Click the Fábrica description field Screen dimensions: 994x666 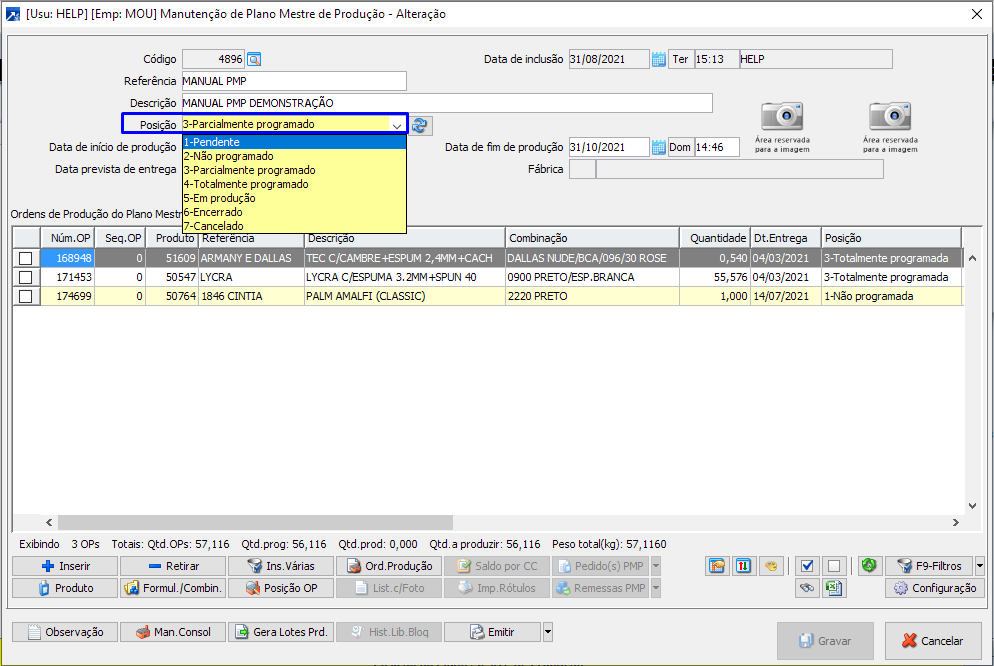tap(739, 169)
